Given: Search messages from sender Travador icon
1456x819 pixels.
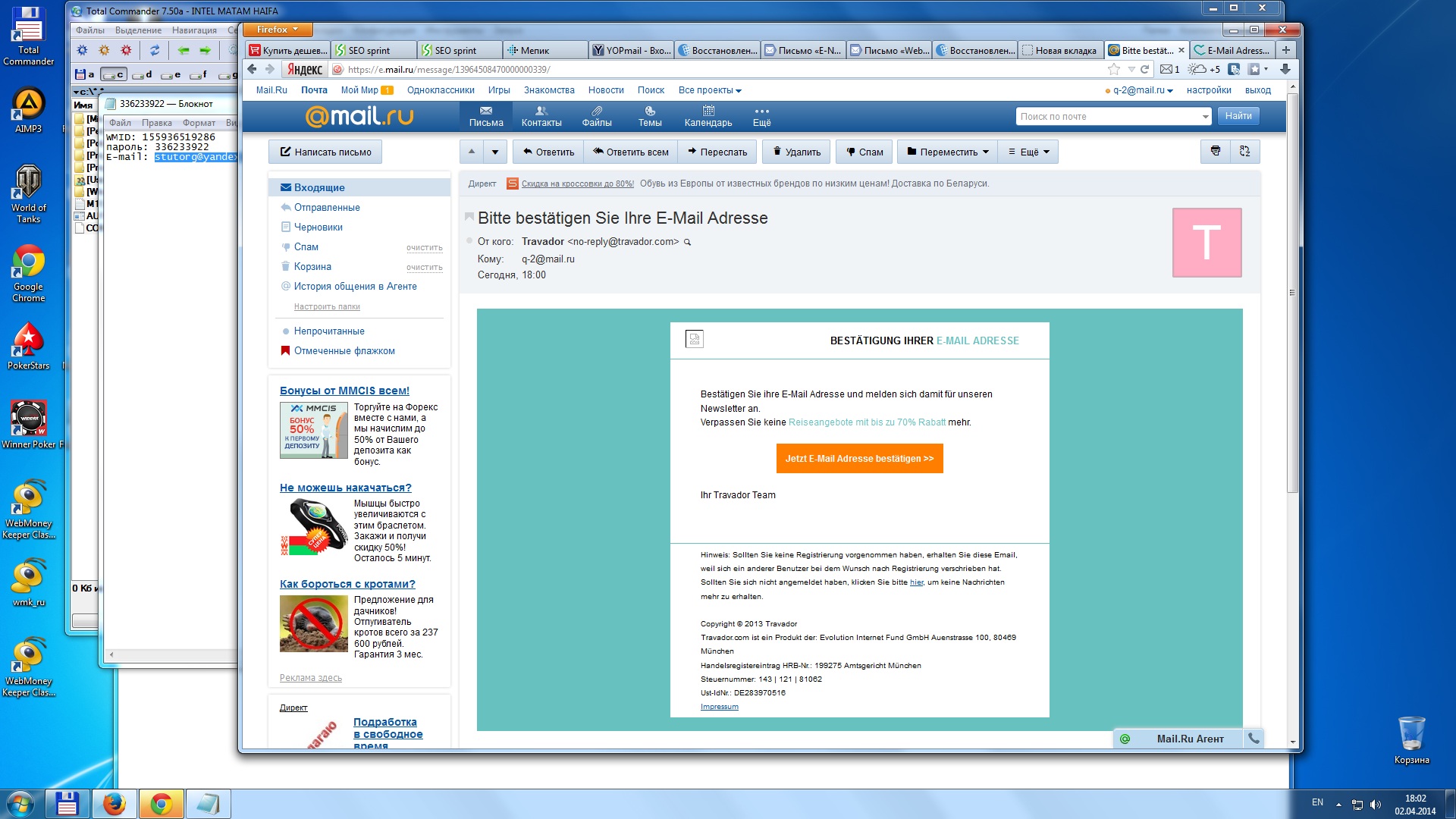Looking at the screenshot, I should pos(688,243).
